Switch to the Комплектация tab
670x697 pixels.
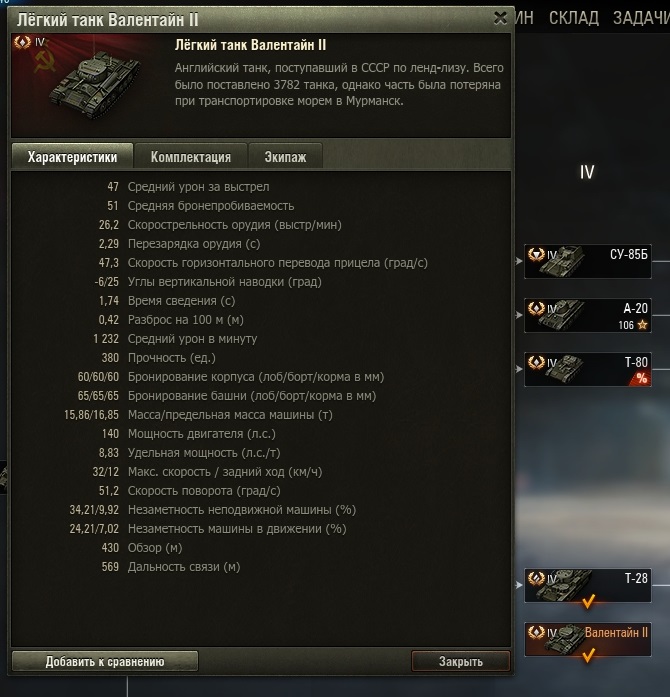pyautogui.click(x=190, y=157)
